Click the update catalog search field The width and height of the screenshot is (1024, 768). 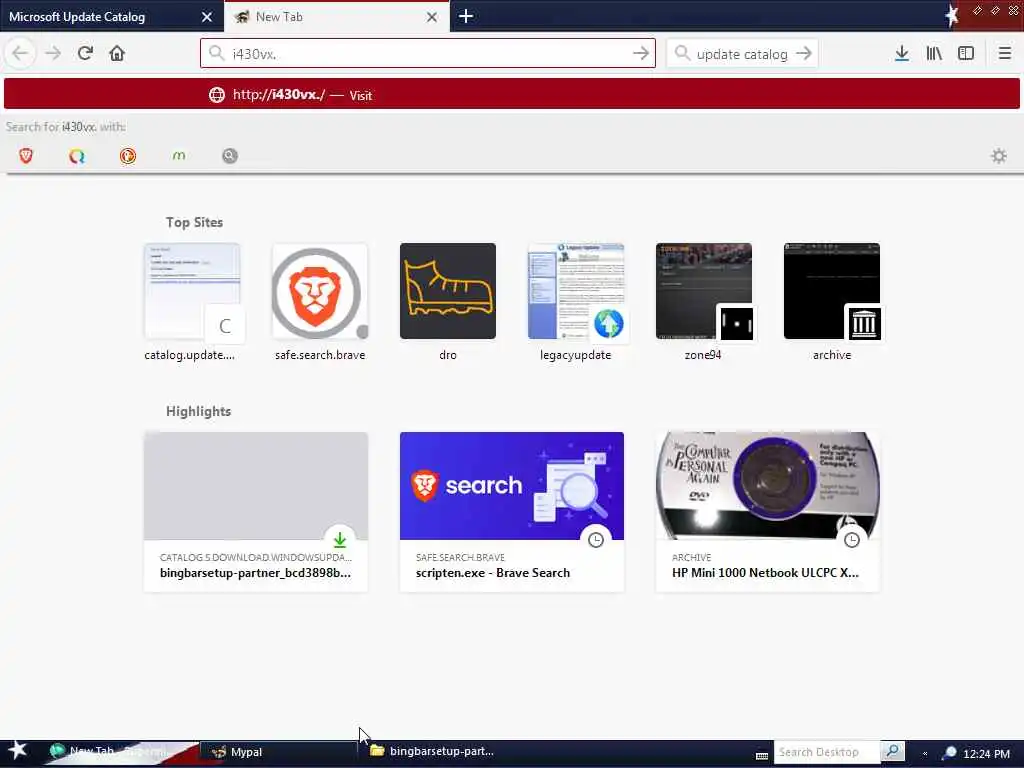(743, 54)
